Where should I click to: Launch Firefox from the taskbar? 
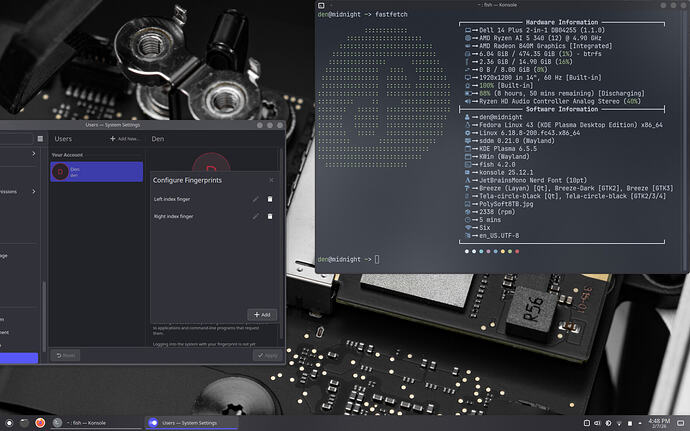pyautogui.click(x=40, y=423)
